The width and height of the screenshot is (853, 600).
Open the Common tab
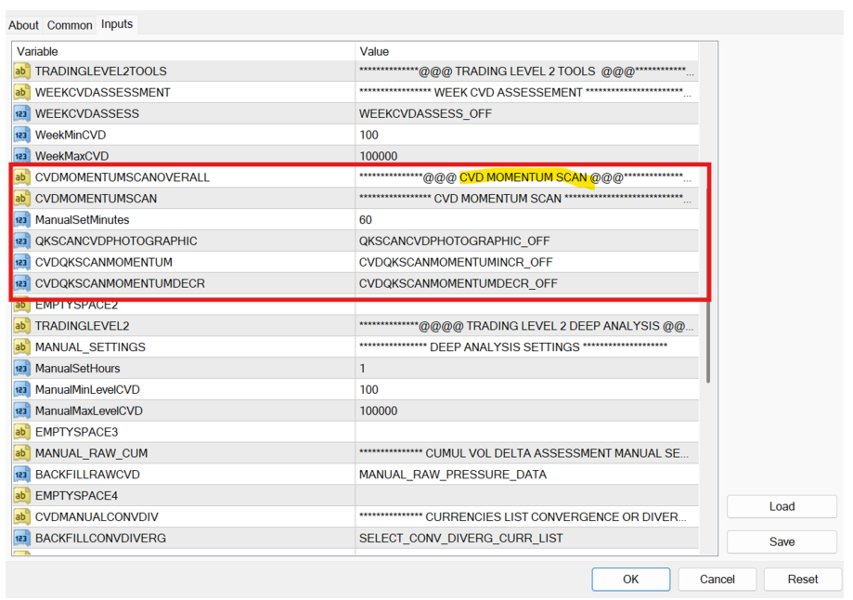[70, 26]
